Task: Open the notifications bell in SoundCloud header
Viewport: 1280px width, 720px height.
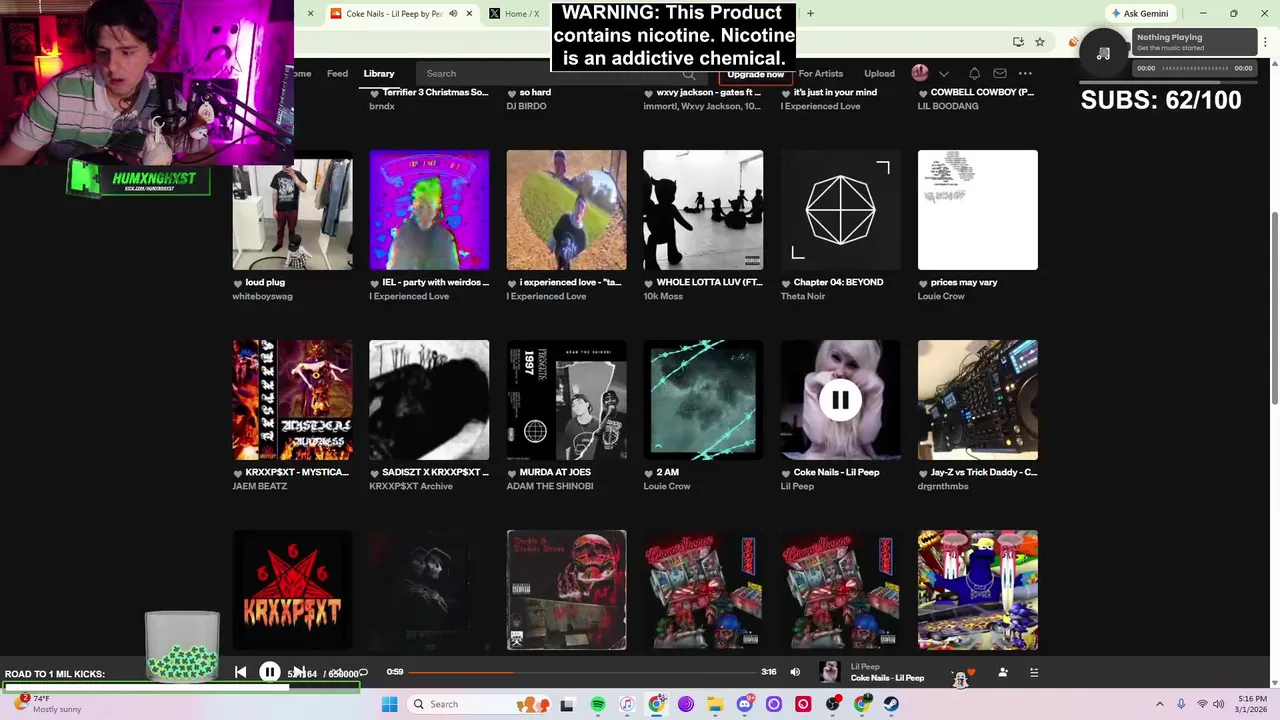Action: [x=974, y=73]
